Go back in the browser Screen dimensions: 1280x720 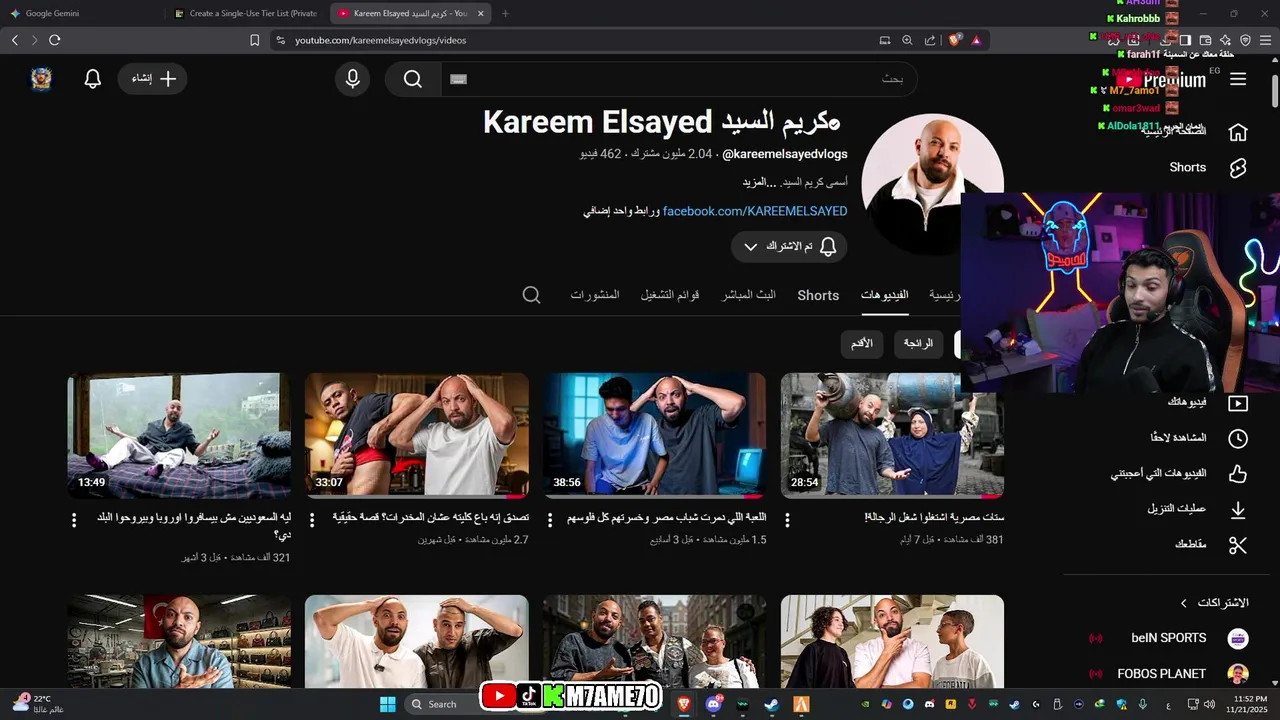[x=15, y=40]
